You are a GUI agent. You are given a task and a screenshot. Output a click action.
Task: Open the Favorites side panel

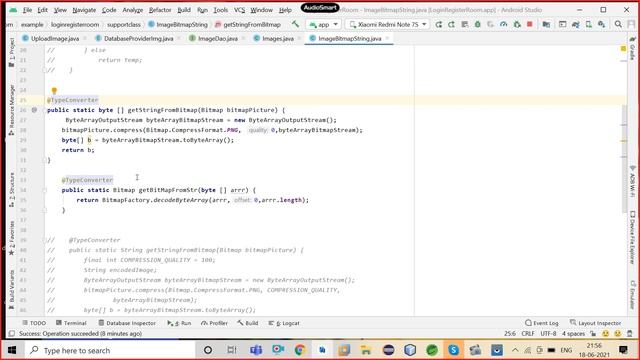[x=11, y=238]
